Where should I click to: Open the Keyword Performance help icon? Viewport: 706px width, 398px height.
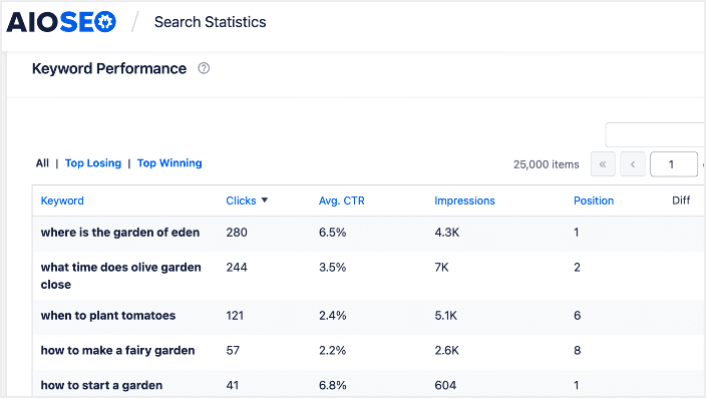[204, 68]
